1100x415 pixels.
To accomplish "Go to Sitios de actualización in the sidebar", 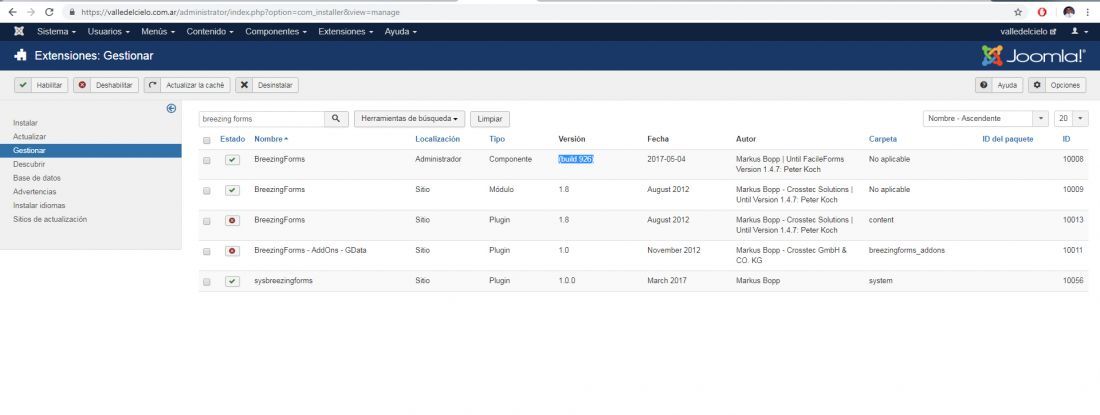I will (50, 219).
